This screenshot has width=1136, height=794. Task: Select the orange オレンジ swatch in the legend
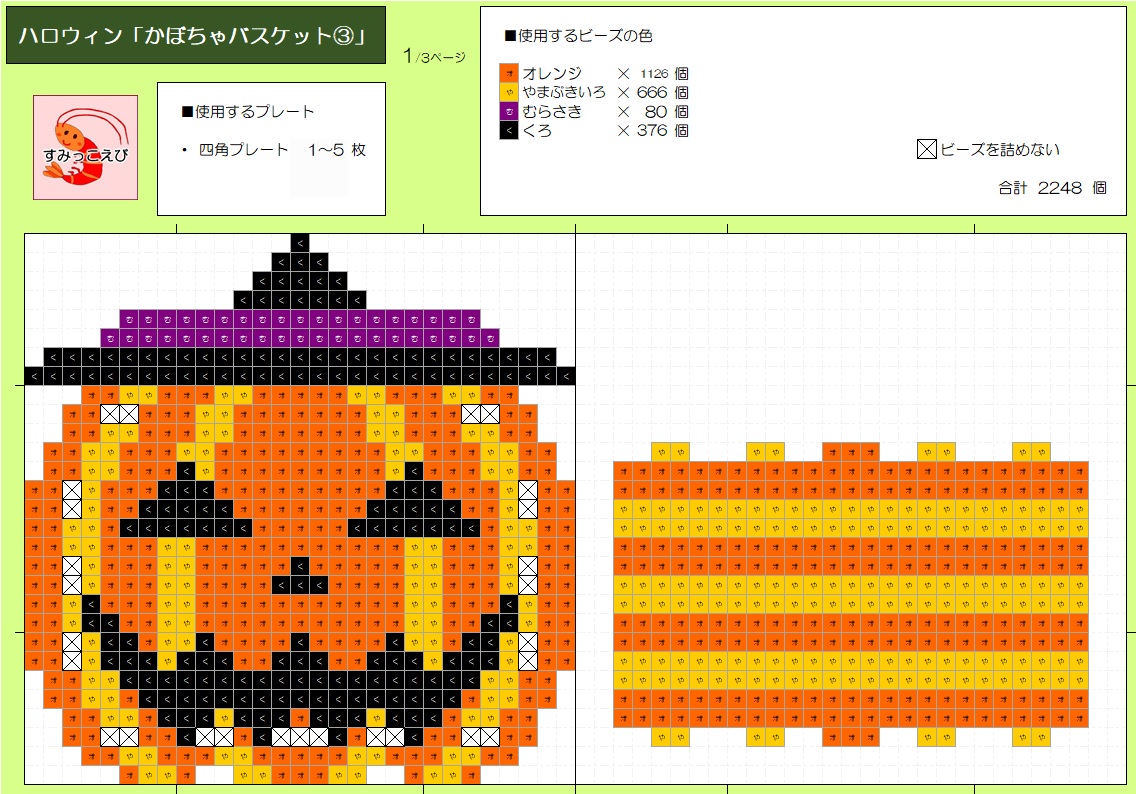509,73
